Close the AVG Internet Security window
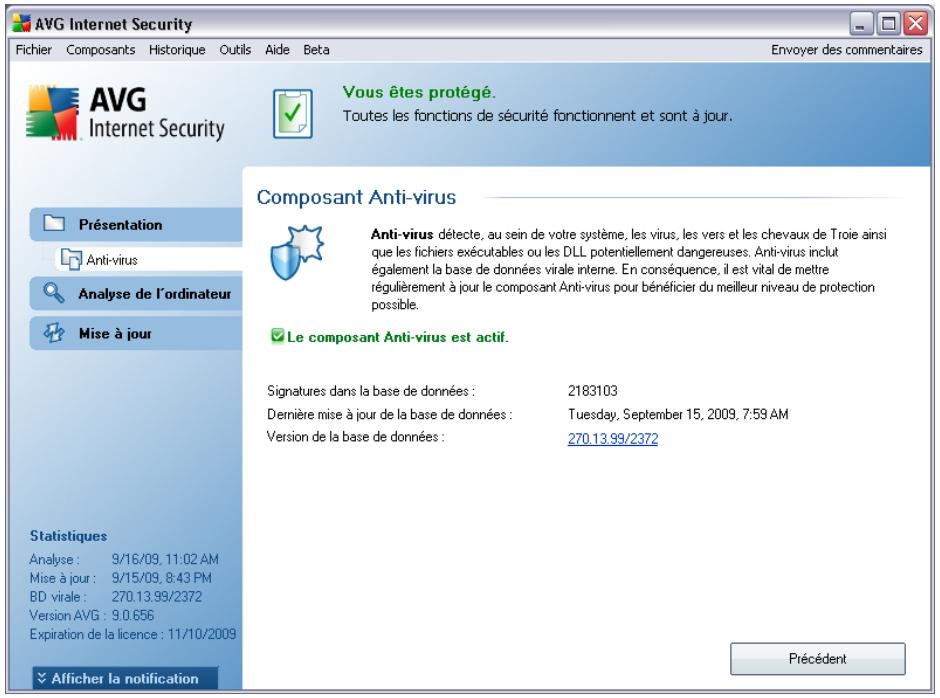The image size is (940, 698). tap(916, 24)
